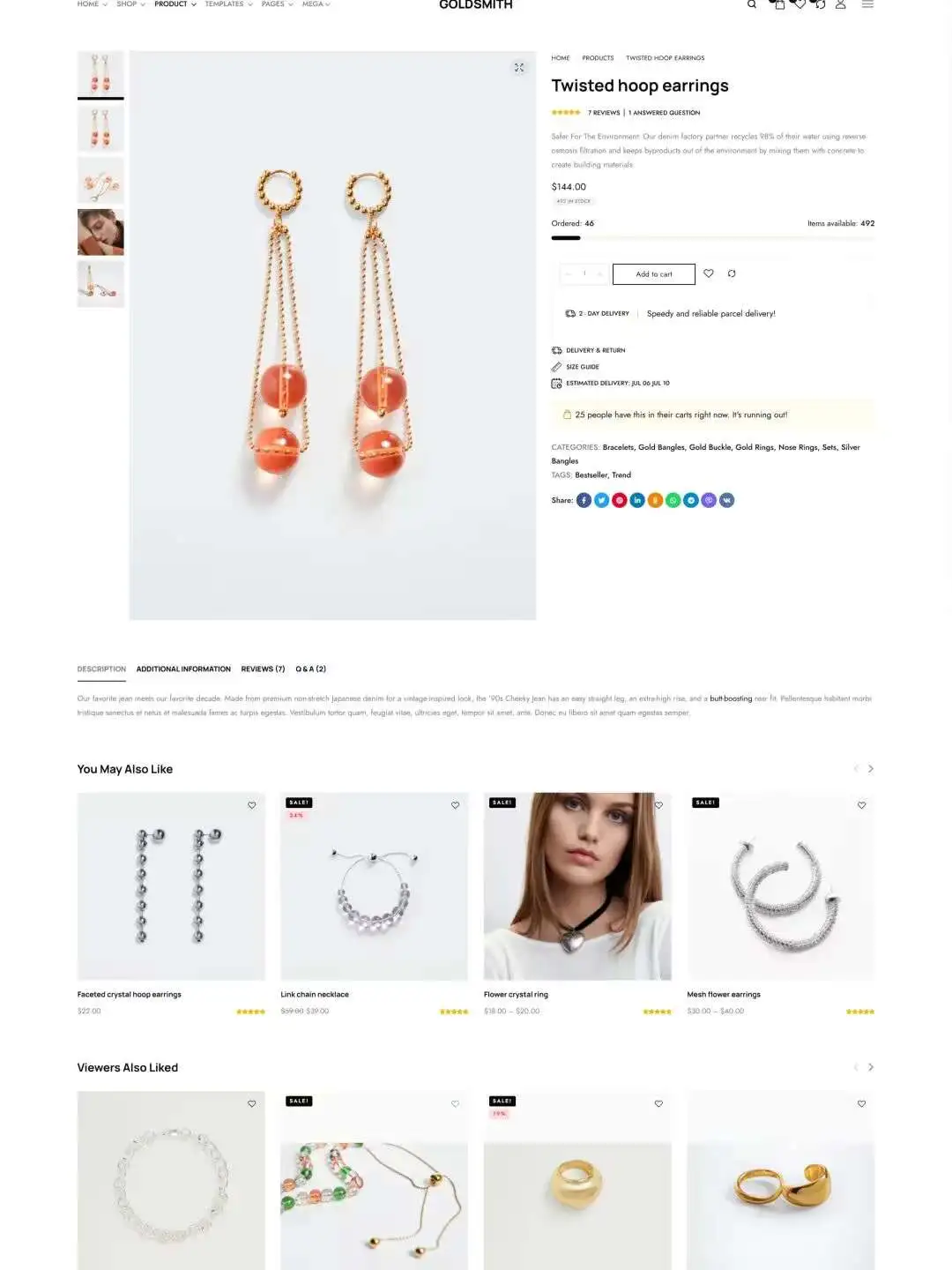Click the ordered stock progress bar
Screen dimensions: 952x1270
pyautogui.click(x=713, y=238)
